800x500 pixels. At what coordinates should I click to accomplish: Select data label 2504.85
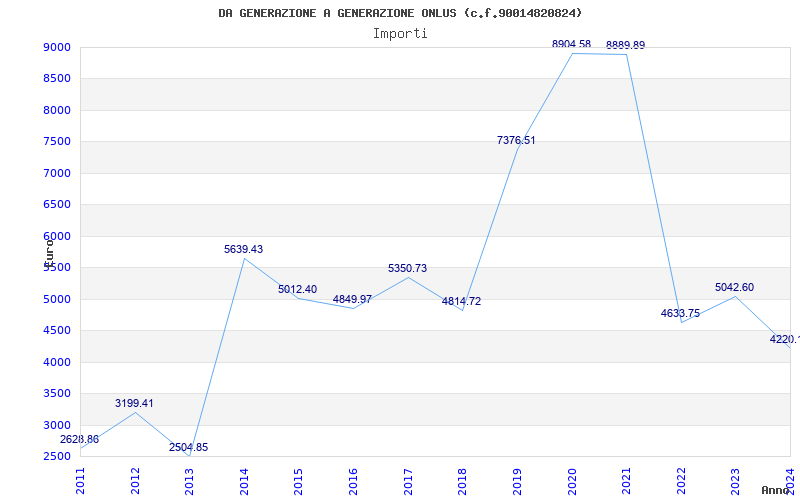pyautogui.click(x=189, y=447)
